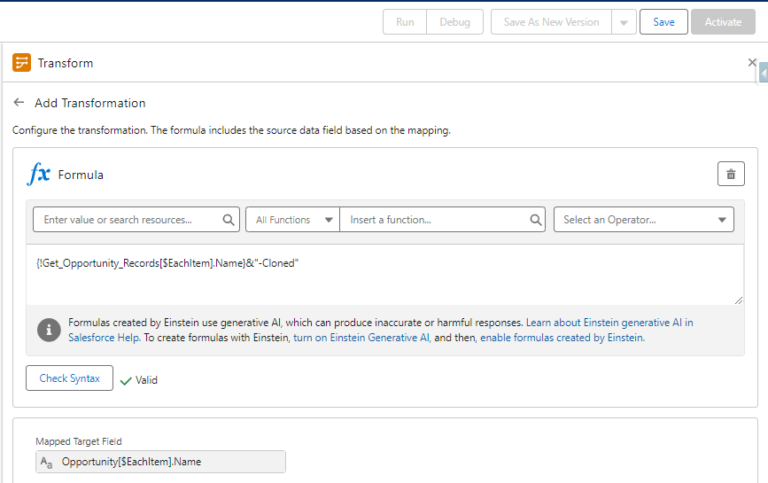Click the Activate button
Screen dimensions: 768x483
(x=723, y=22)
